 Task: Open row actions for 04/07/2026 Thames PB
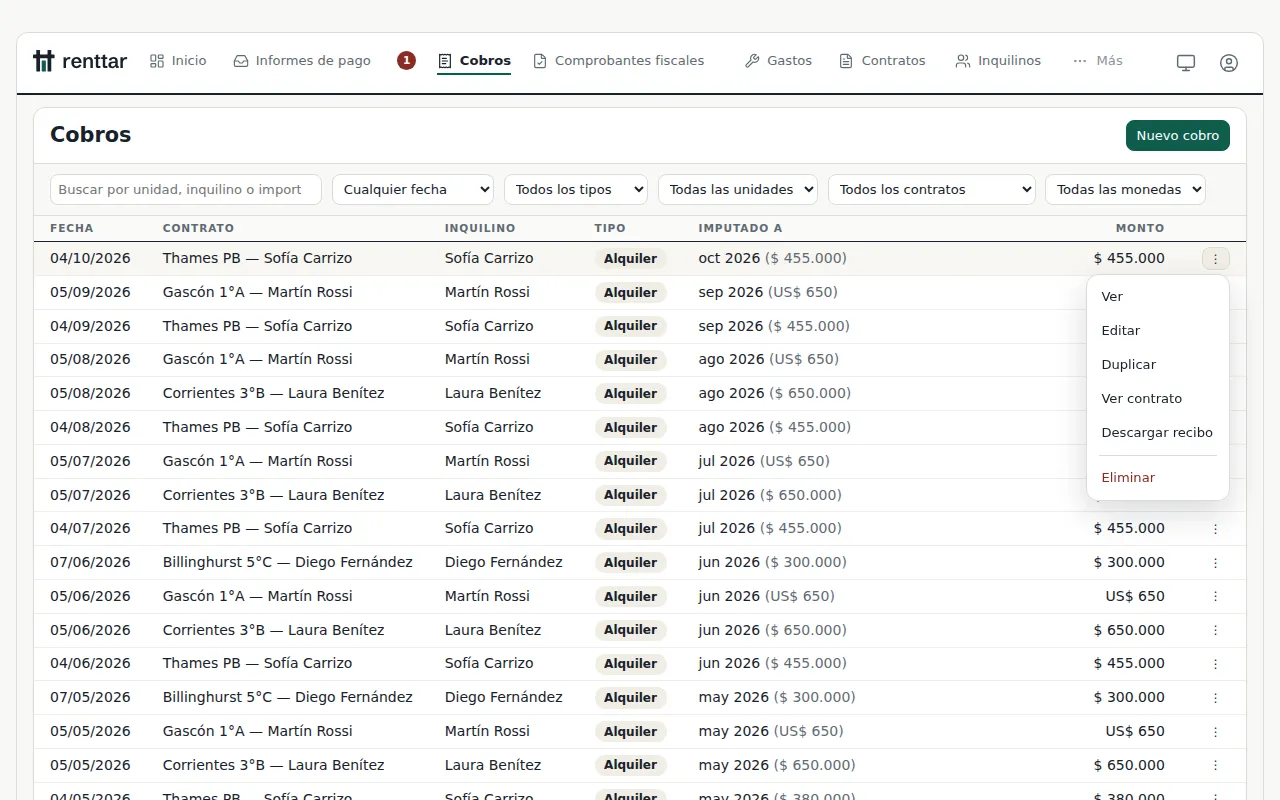tap(1216, 529)
